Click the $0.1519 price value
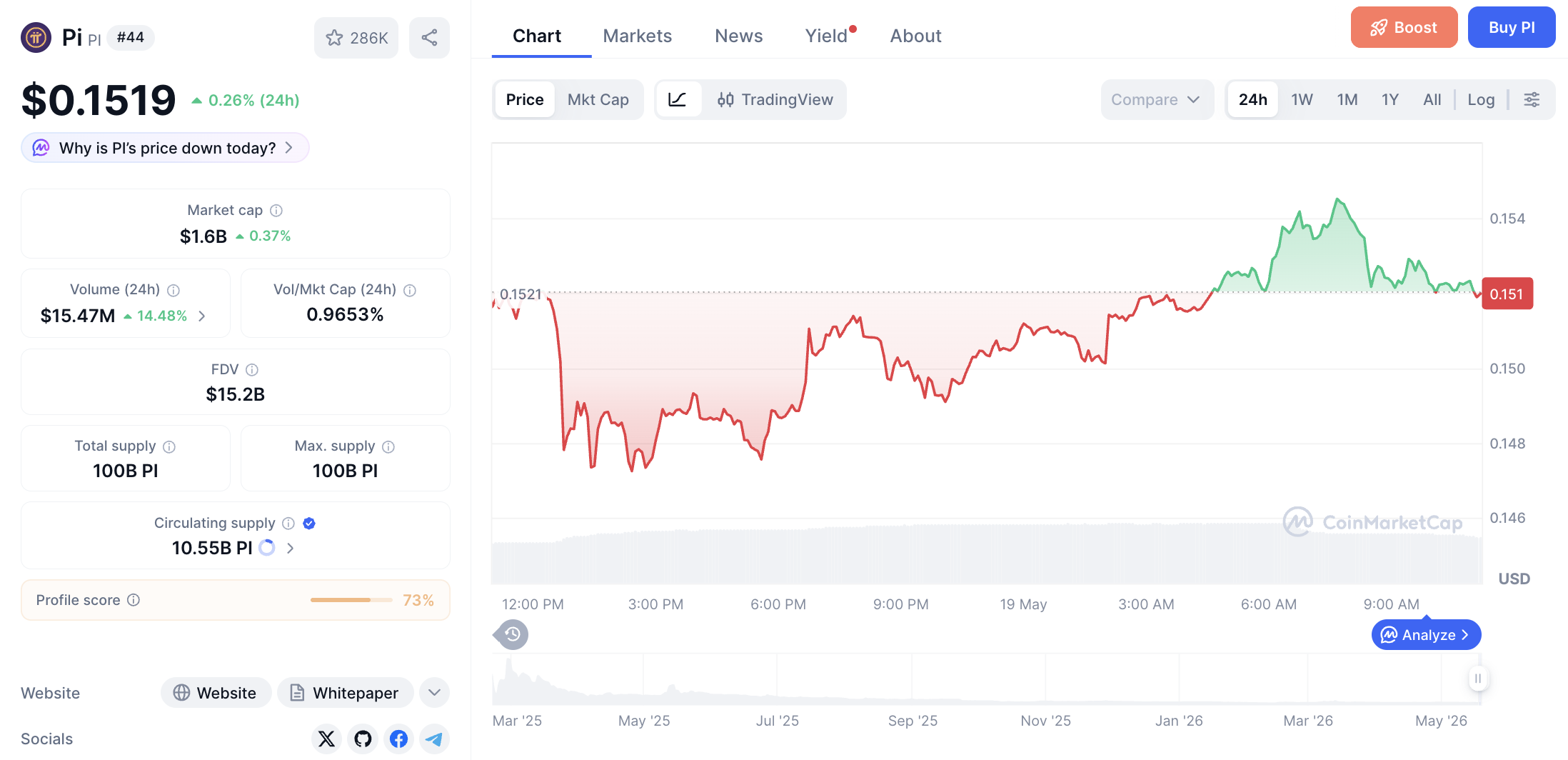 click(x=99, y=100)
